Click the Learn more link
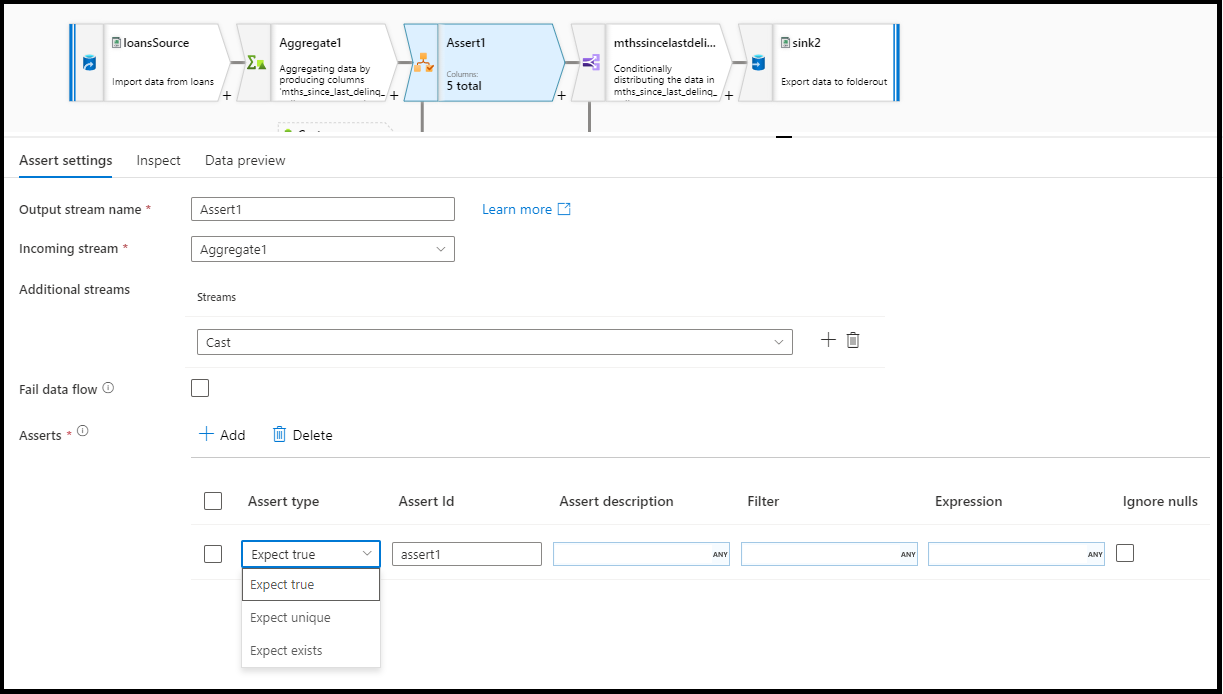The width and height of the screenshot is (1223, 694). pos(517,209)
